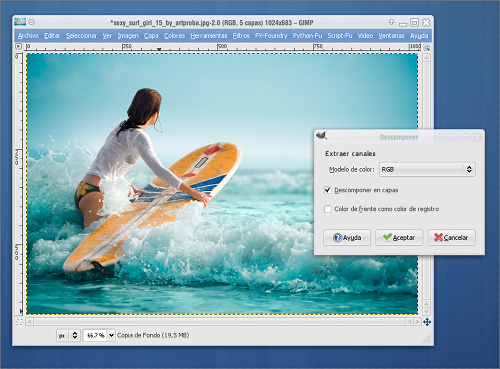500x369 pixels.
Task: Click the GIMP image thumbnail icon in title bar
Action: pos(20,22)
